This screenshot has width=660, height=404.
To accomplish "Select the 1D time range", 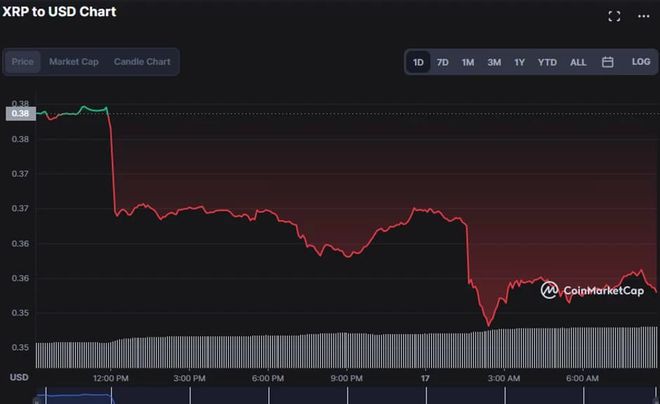I will (418, 62).
